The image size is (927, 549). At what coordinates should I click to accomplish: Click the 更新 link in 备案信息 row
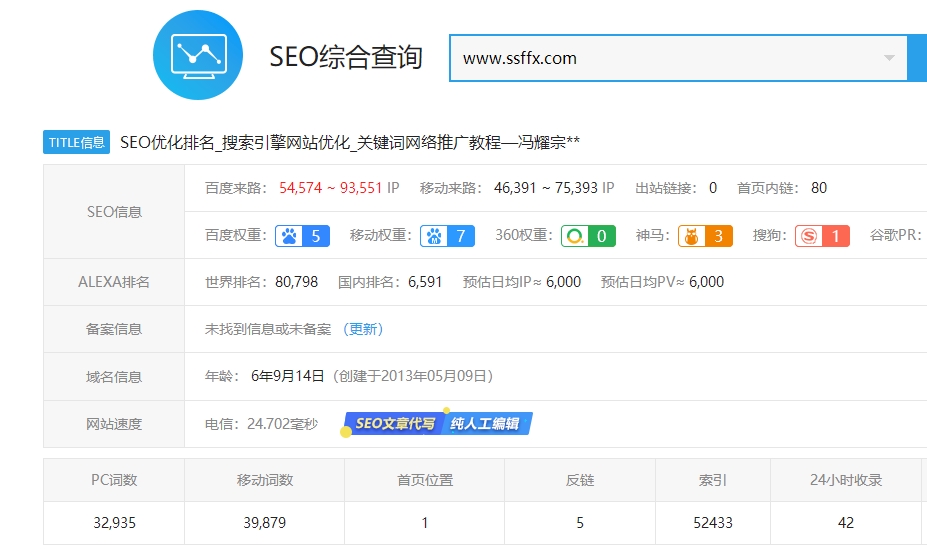click(363, 329)
